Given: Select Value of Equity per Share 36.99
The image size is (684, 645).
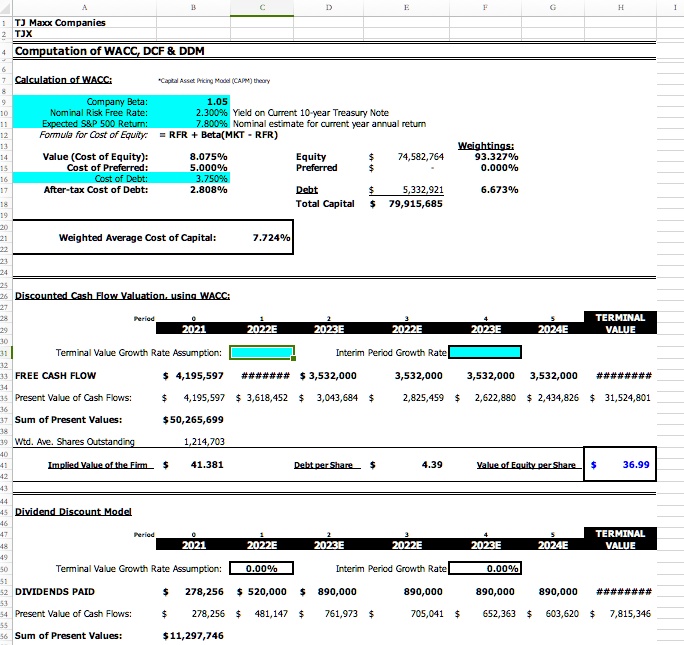Looking at the screenshot, I should click(x=636, y=465).
